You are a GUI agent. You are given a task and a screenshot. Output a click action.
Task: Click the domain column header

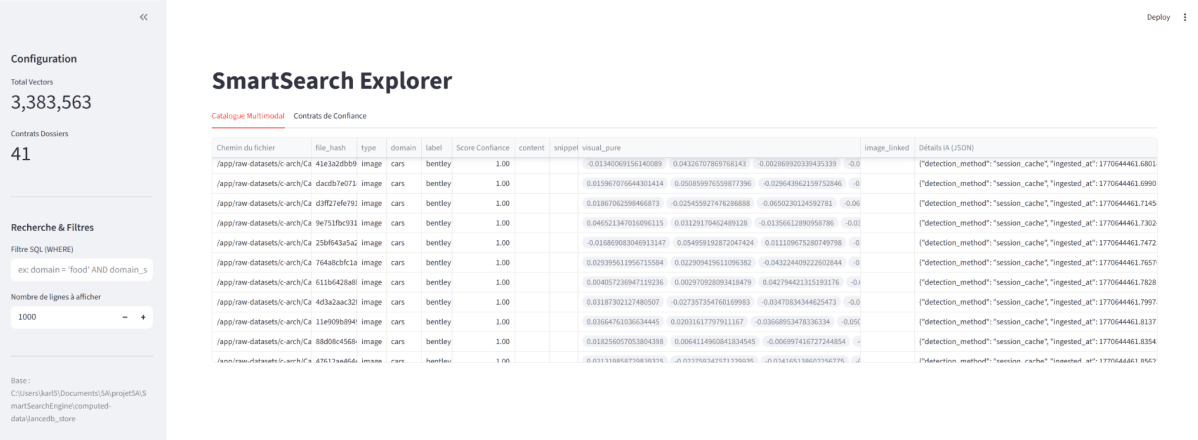point(403,147)
